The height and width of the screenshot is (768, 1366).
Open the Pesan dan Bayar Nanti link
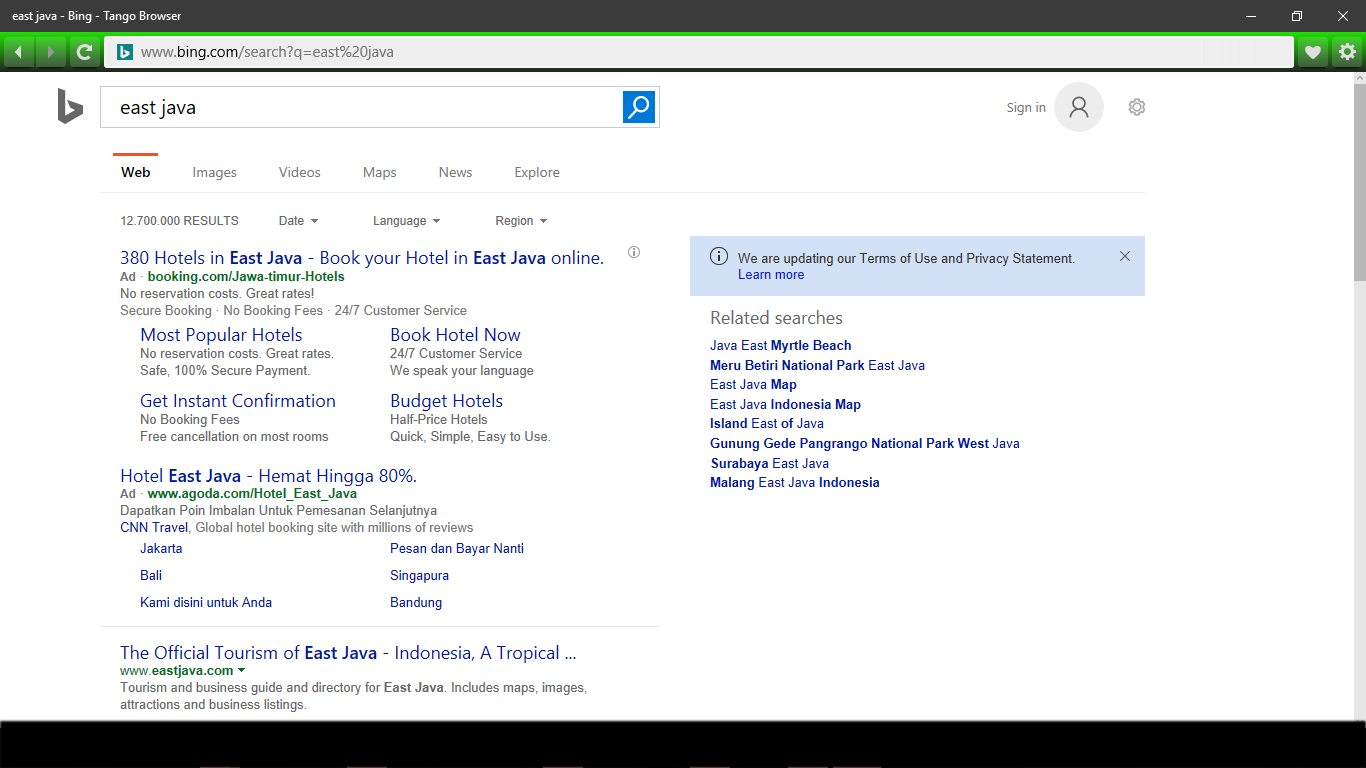[x=457, y=548]
